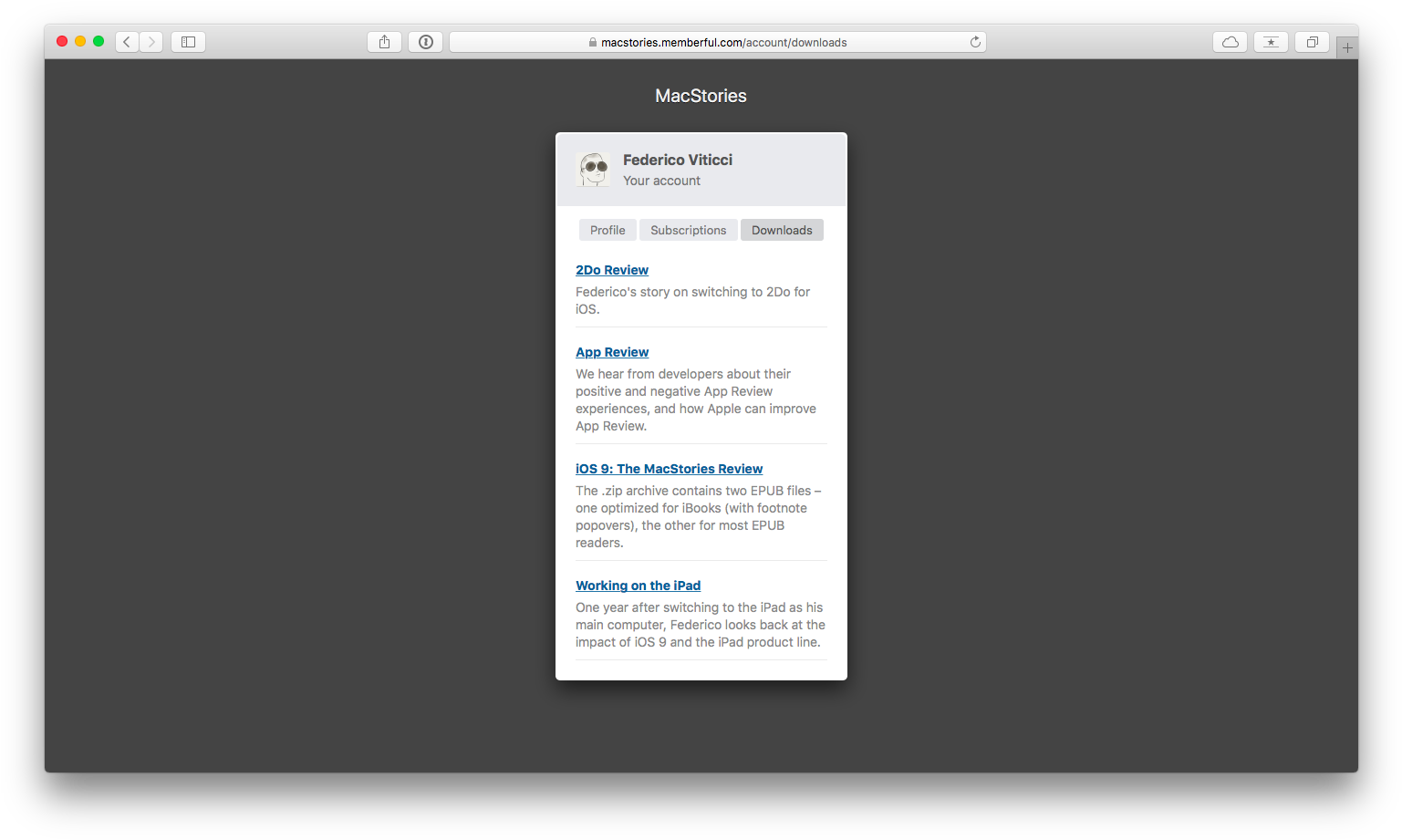Open iCloud tabs from the toolbar
Viewport: 1402px width, 840px height.
[x=1230, y=41]
